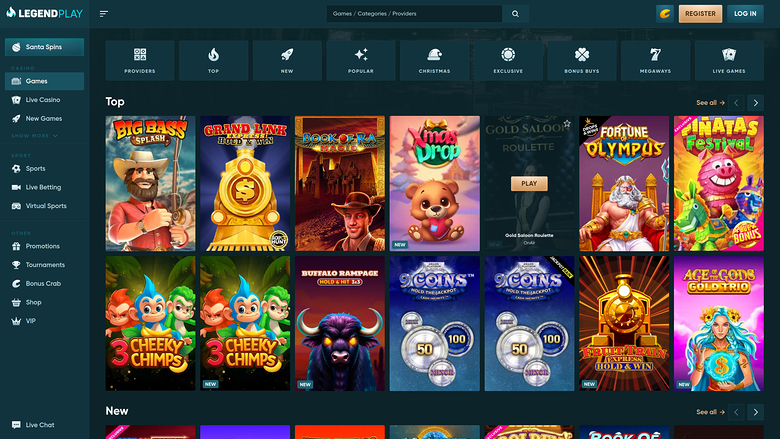Open 9 Coins thumbnail with jackpot ribbon
The width and height of the screenshot is (780, 439).
(529, 324)
